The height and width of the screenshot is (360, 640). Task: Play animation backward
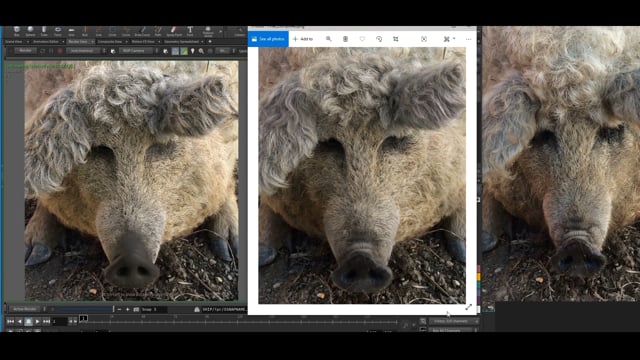click(x=20, y=322)
